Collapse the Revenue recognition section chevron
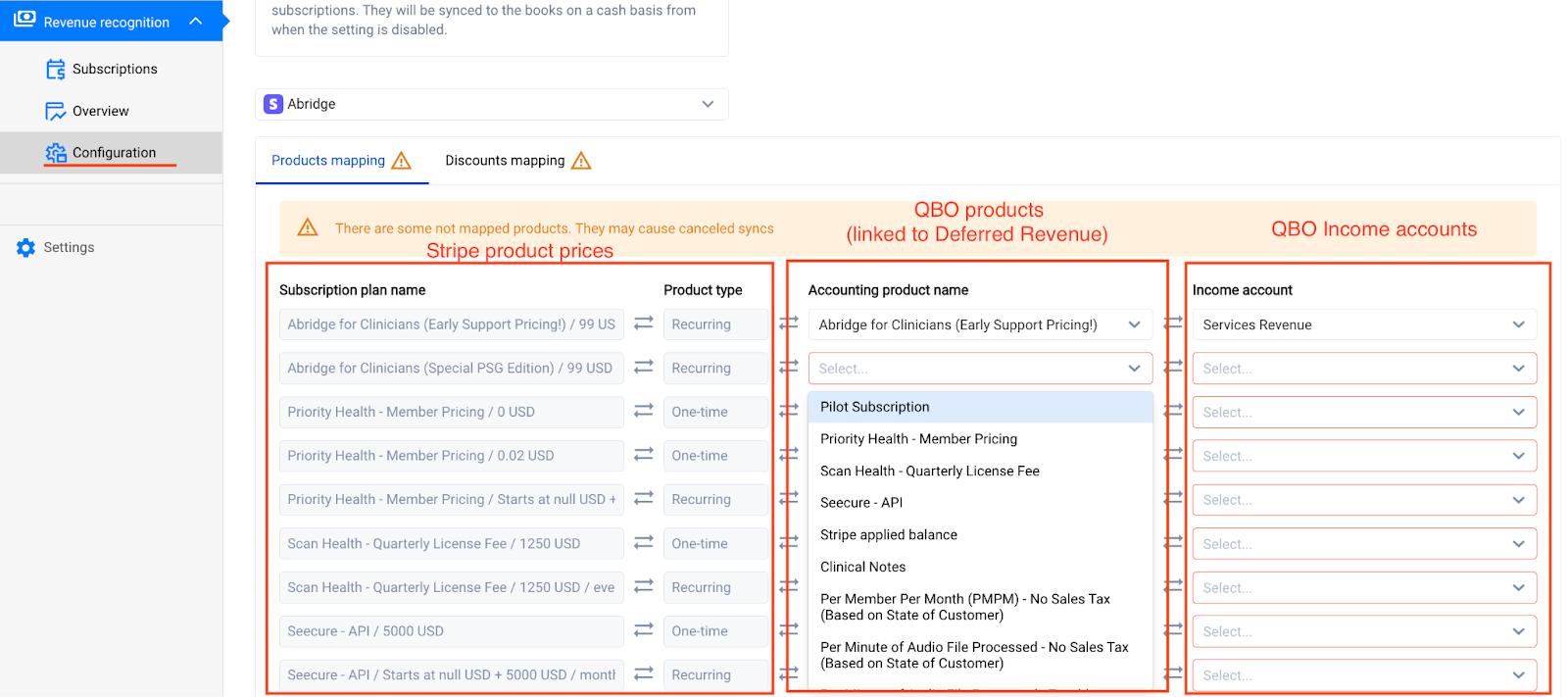The width and height of the screenshot is (1568, 697). coord(196,22)
